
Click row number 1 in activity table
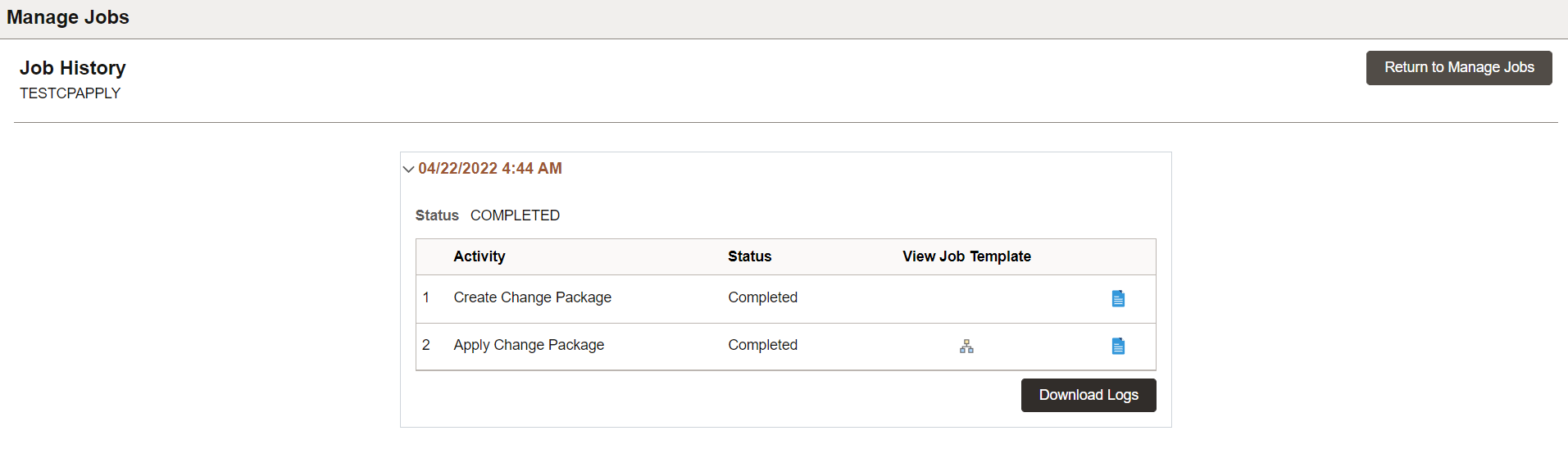point(426,297)
